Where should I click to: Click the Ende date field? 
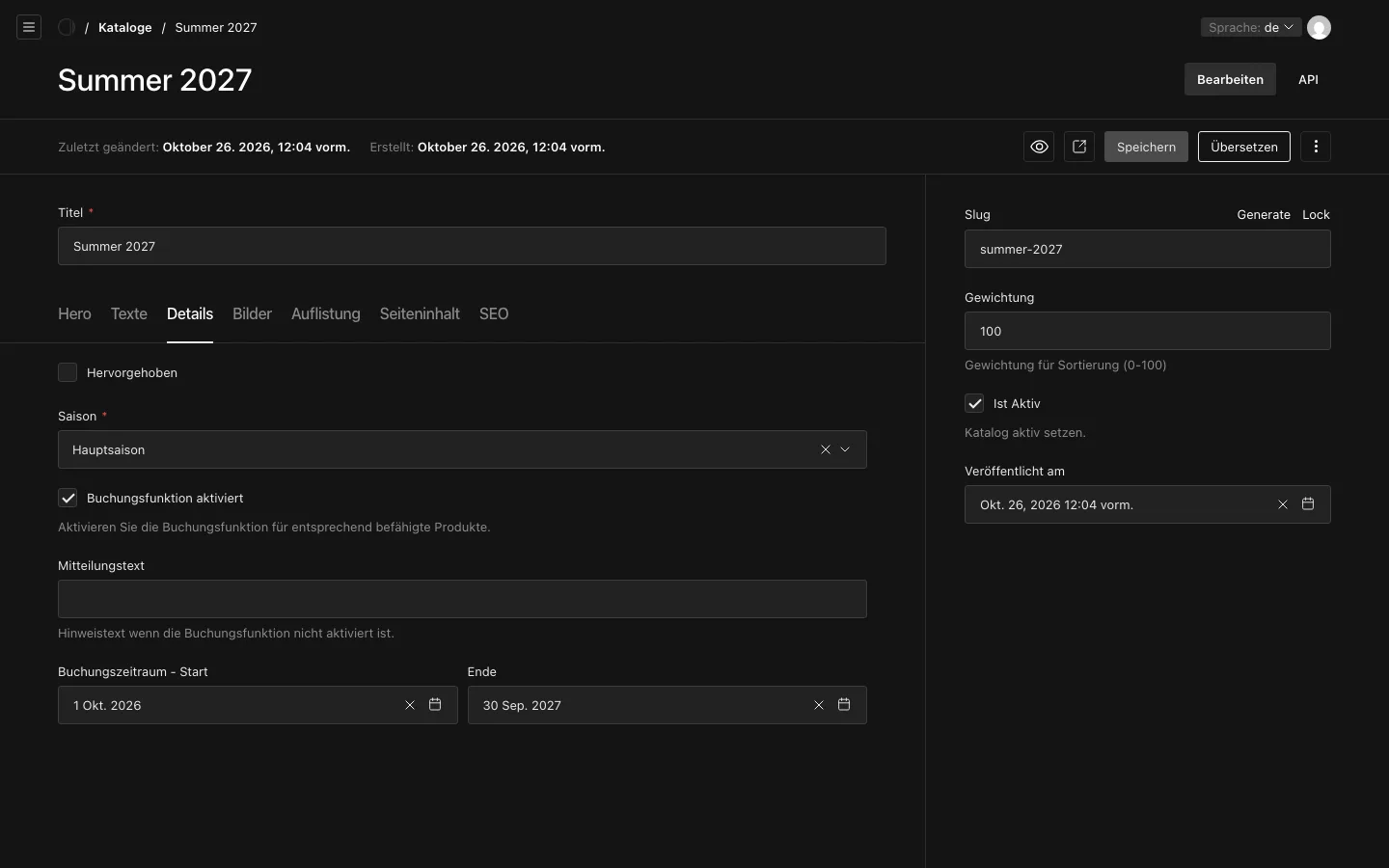tap(667, 705)
